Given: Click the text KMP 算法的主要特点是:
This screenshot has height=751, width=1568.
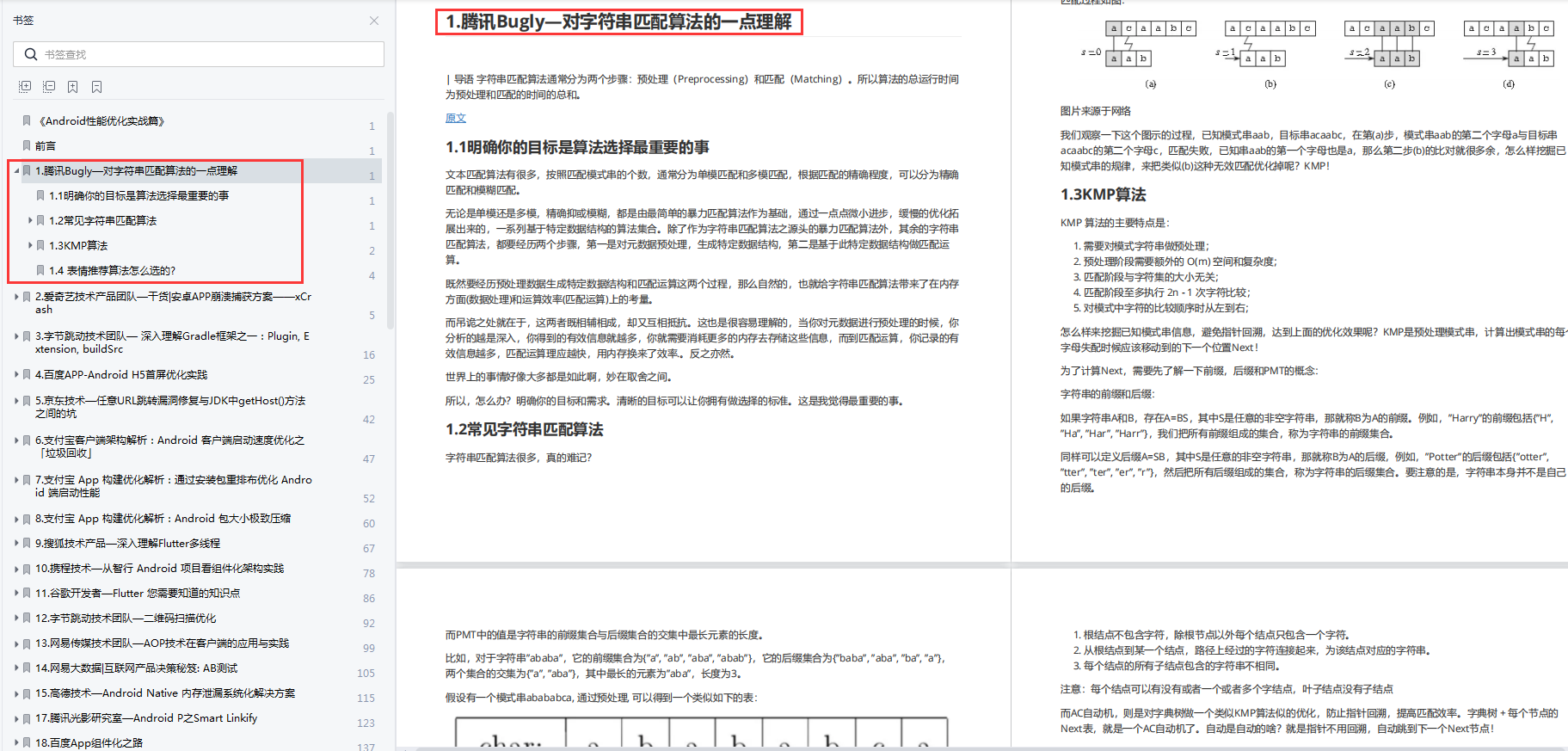Looking at the screenshot, I should [x=1115, y=223].
